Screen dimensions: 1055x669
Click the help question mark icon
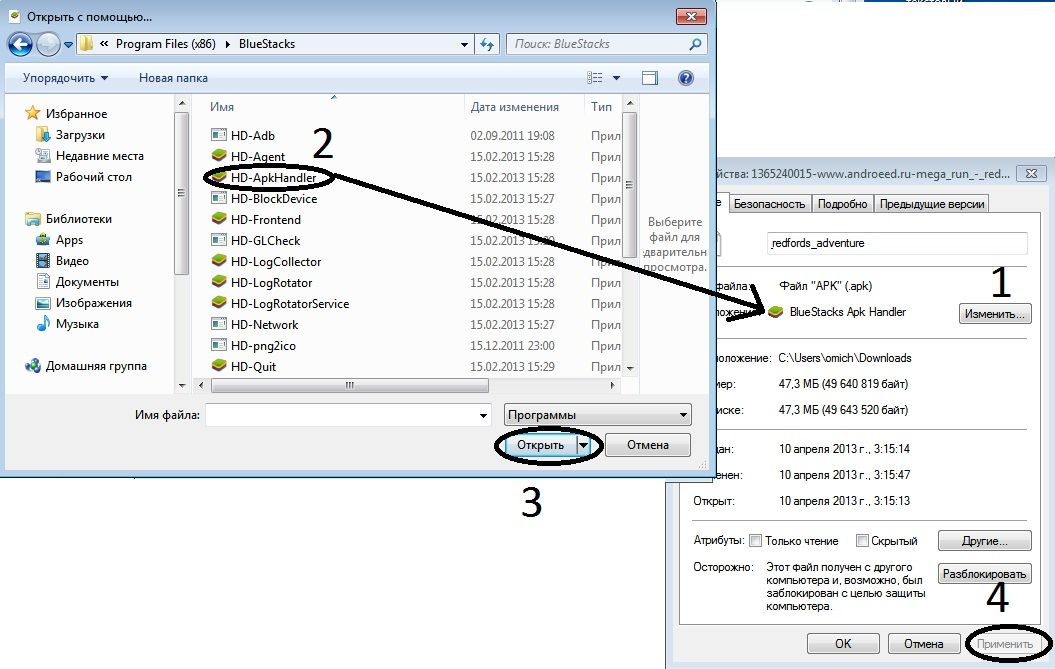point(686,78)
